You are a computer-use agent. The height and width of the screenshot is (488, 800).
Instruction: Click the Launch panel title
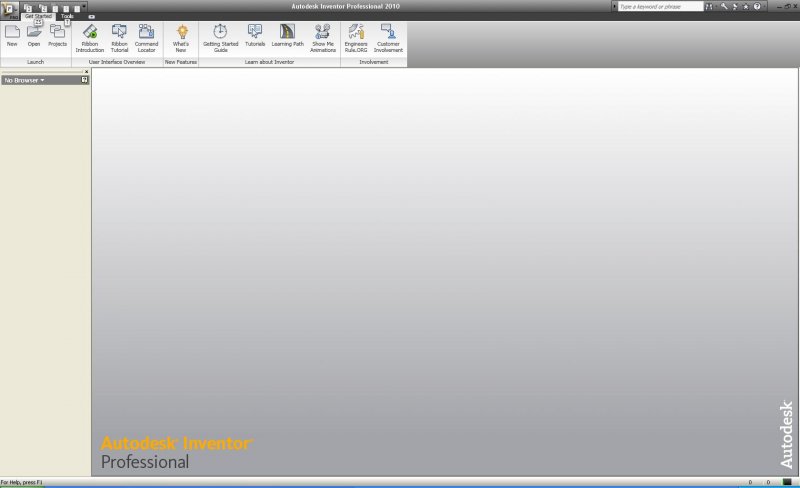point(36,62)
